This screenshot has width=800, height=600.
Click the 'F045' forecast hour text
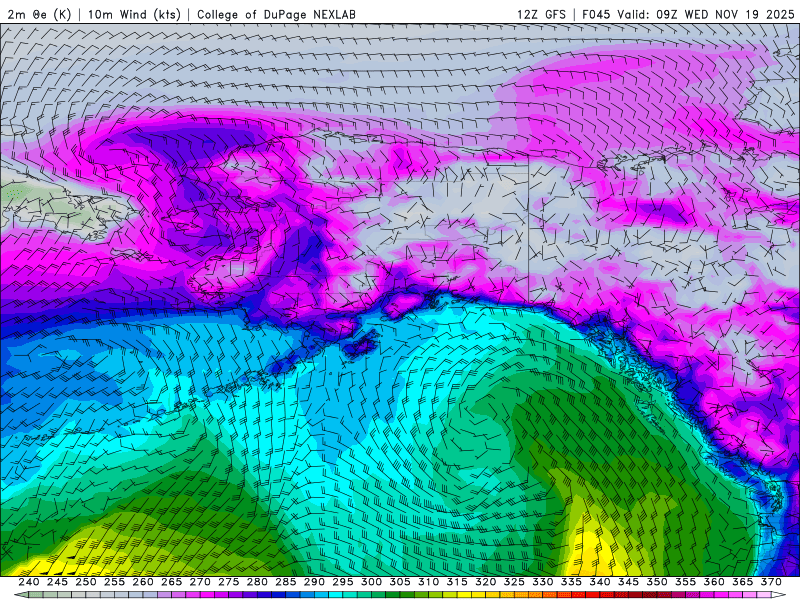pos(596,14)
